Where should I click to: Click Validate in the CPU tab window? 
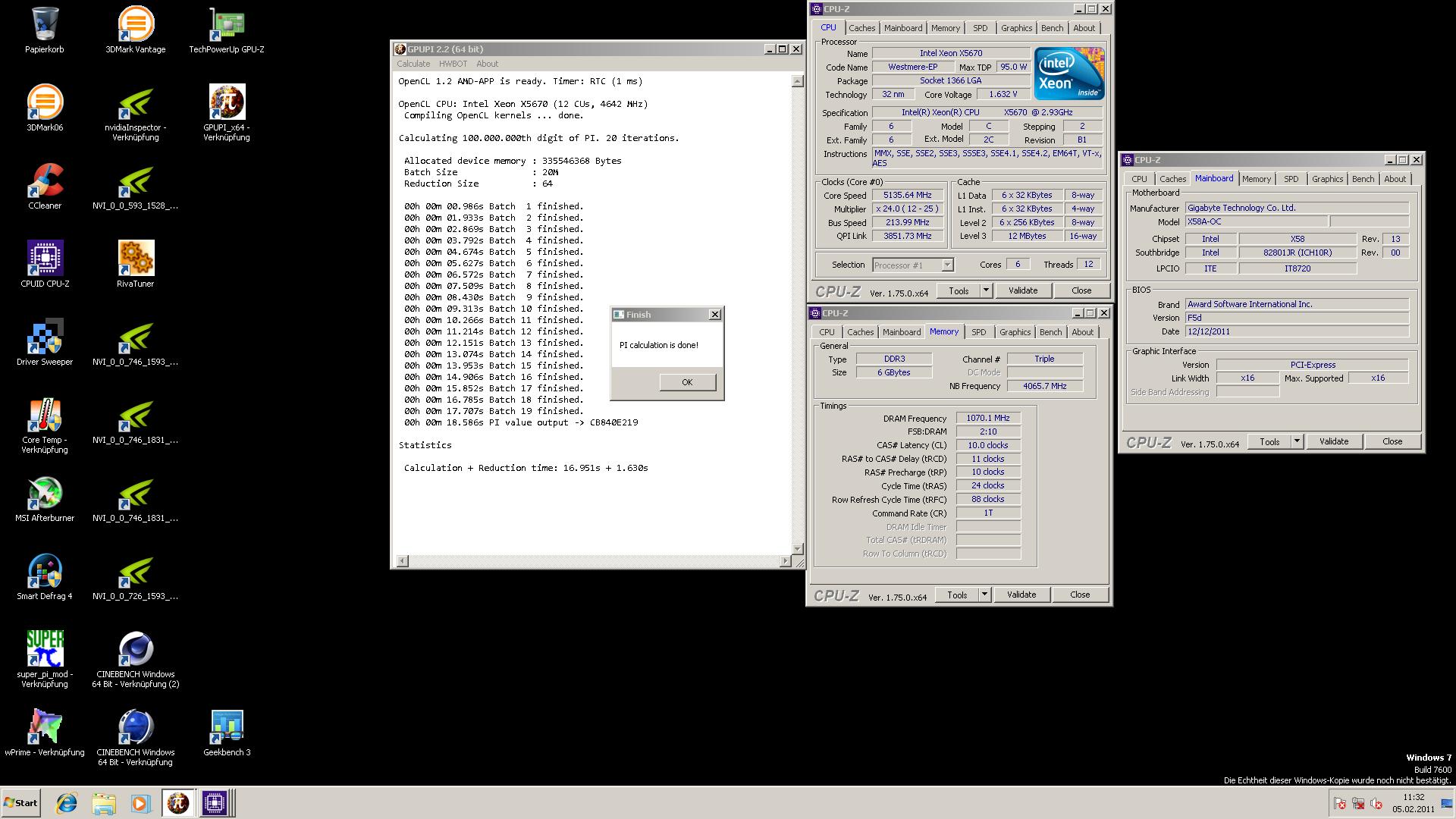(1023, 290)
